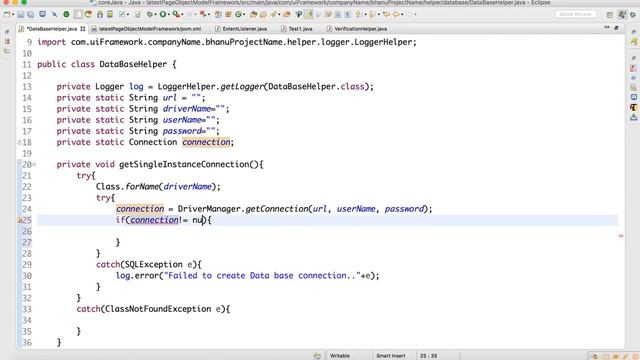The image size is (640, 360).
Task: Click the yellow Forward navigation arrow
Action: point(409,14)
